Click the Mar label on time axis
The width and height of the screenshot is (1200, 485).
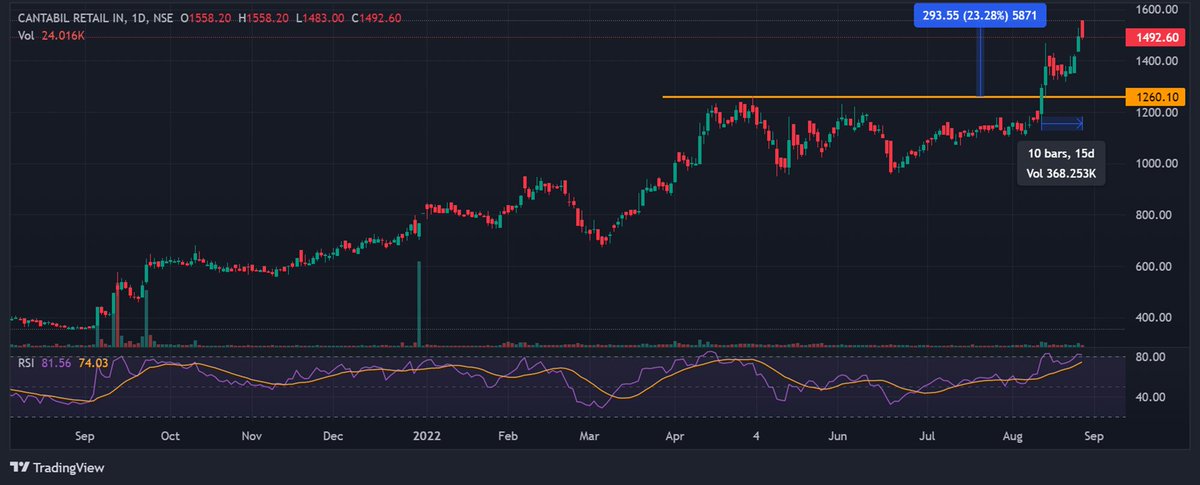(x=590, y=437)
